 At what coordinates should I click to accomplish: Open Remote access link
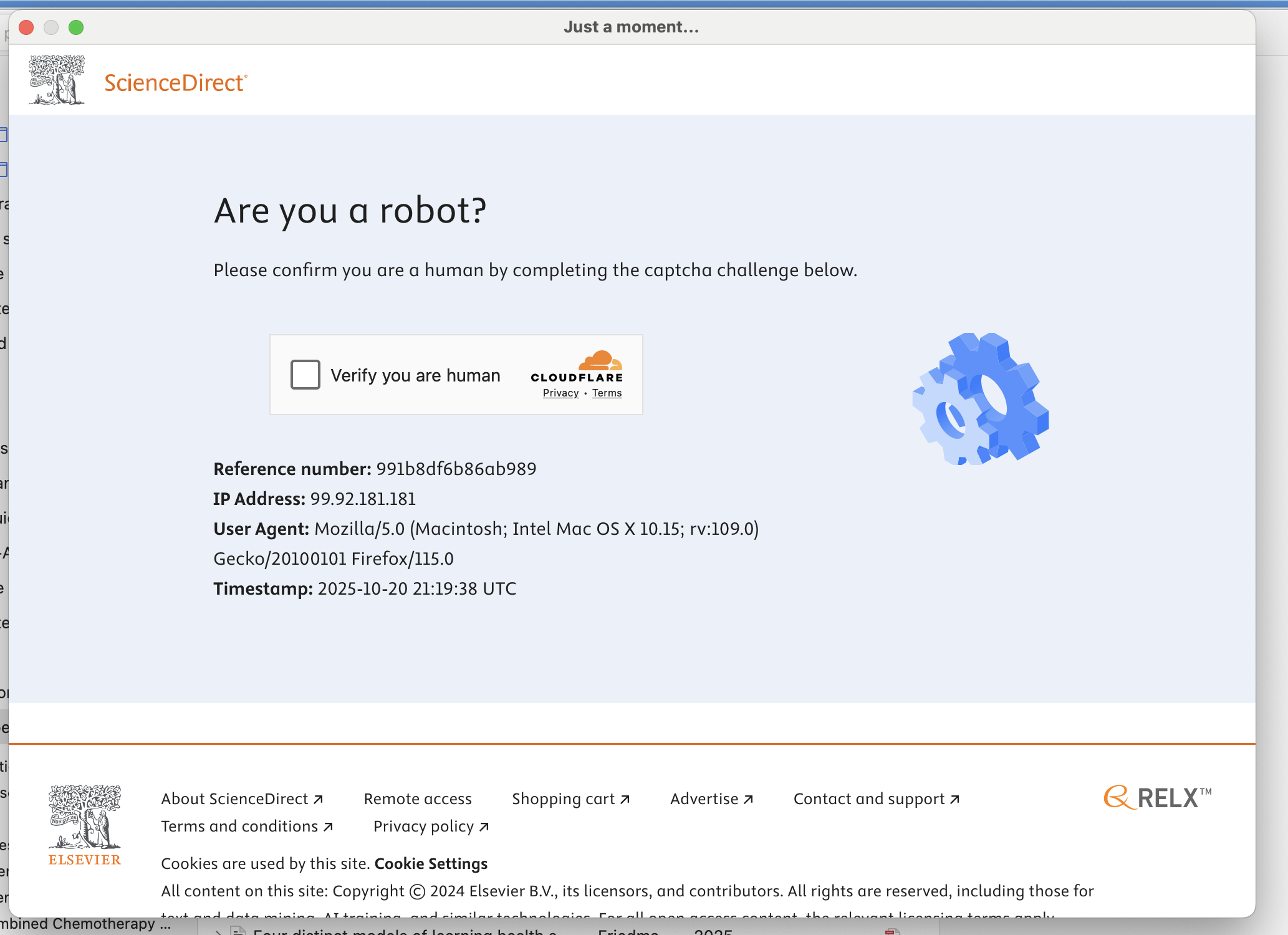point(418,799)
